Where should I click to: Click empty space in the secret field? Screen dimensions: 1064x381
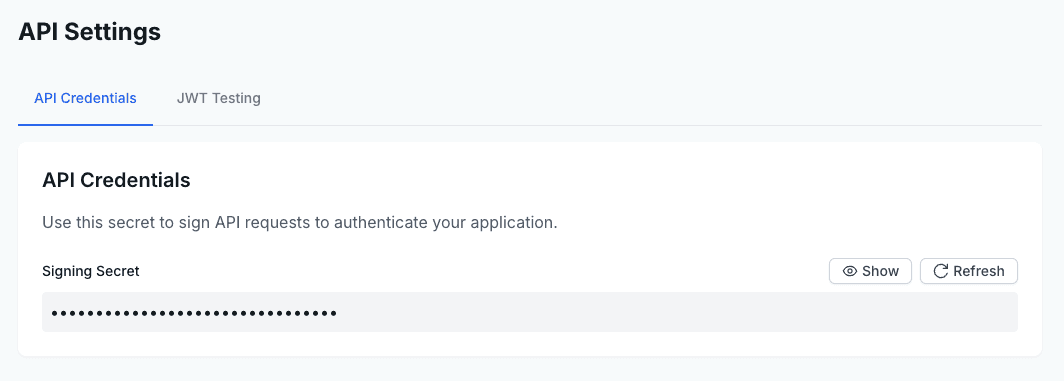[679, 312]
